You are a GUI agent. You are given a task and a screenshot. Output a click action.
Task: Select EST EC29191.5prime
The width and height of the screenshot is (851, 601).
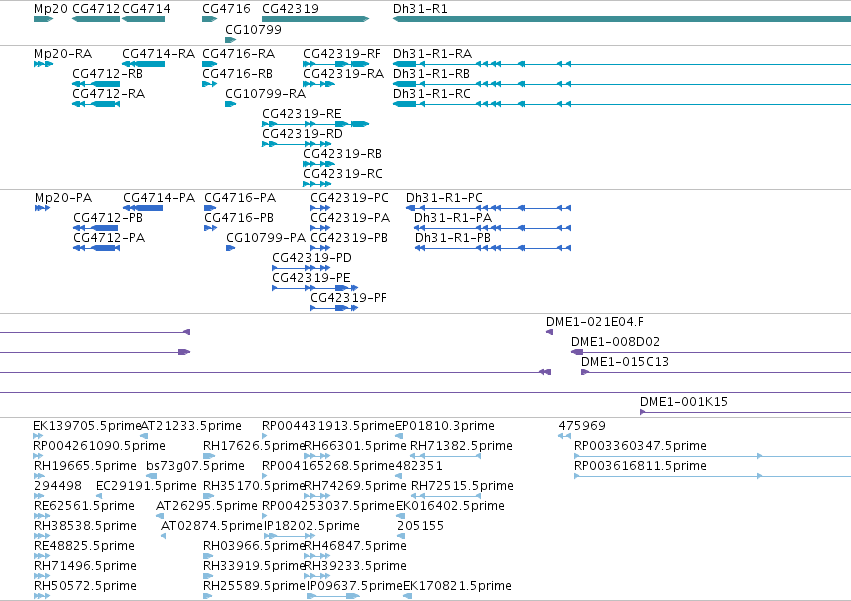point(146,486)
